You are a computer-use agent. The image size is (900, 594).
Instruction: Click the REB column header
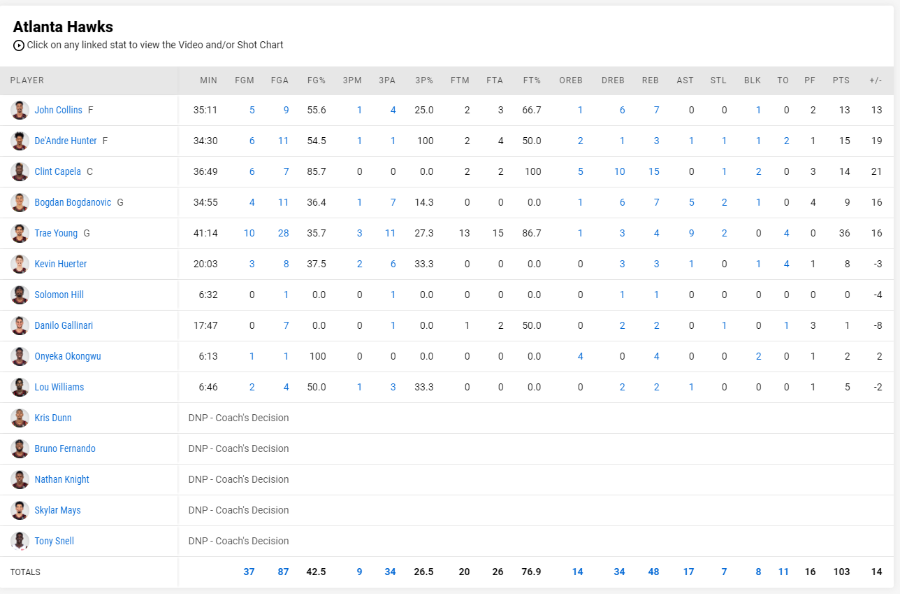[x=650, y=80]
